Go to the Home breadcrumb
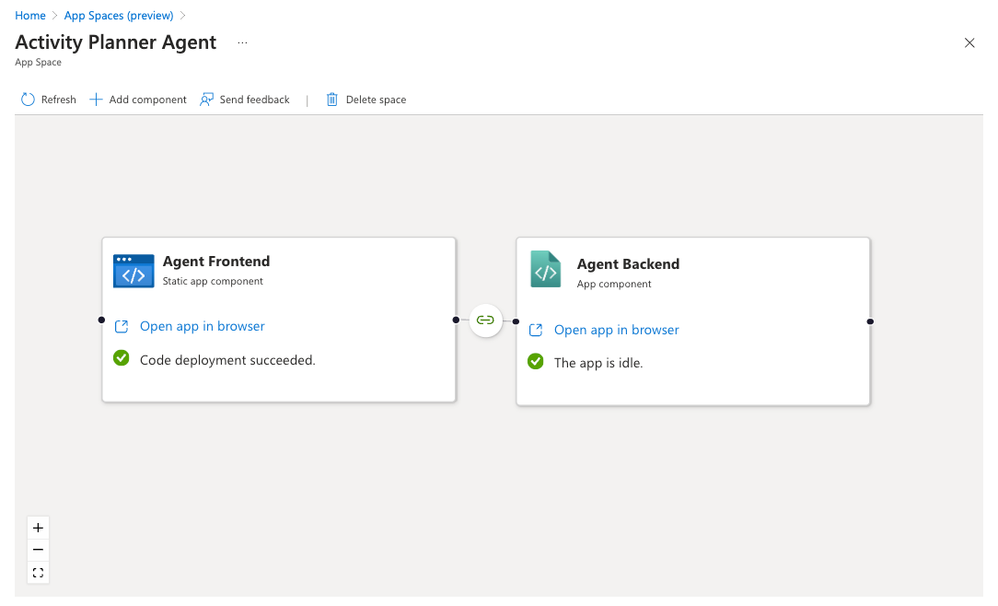The height and width of the screenshot is (606, 998). (30, 16)
